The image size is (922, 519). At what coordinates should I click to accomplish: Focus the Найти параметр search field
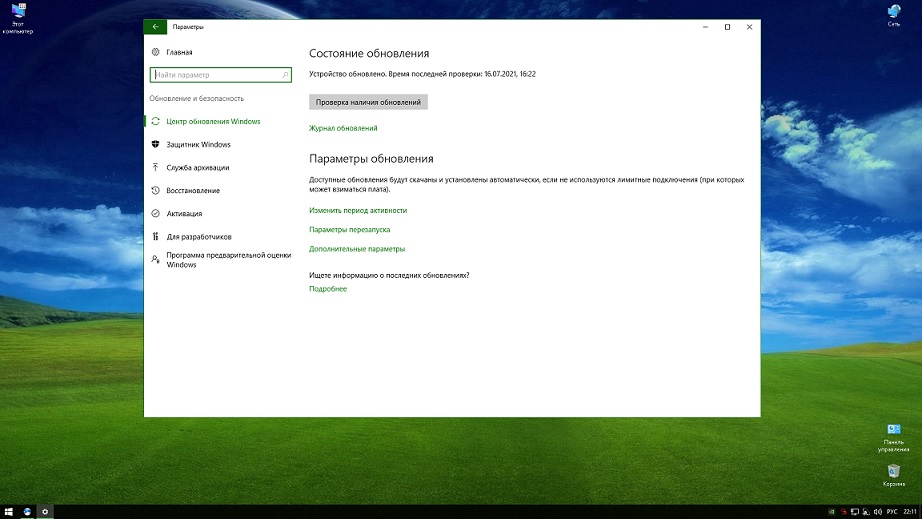pyautogui.click(x=221, y=75)
